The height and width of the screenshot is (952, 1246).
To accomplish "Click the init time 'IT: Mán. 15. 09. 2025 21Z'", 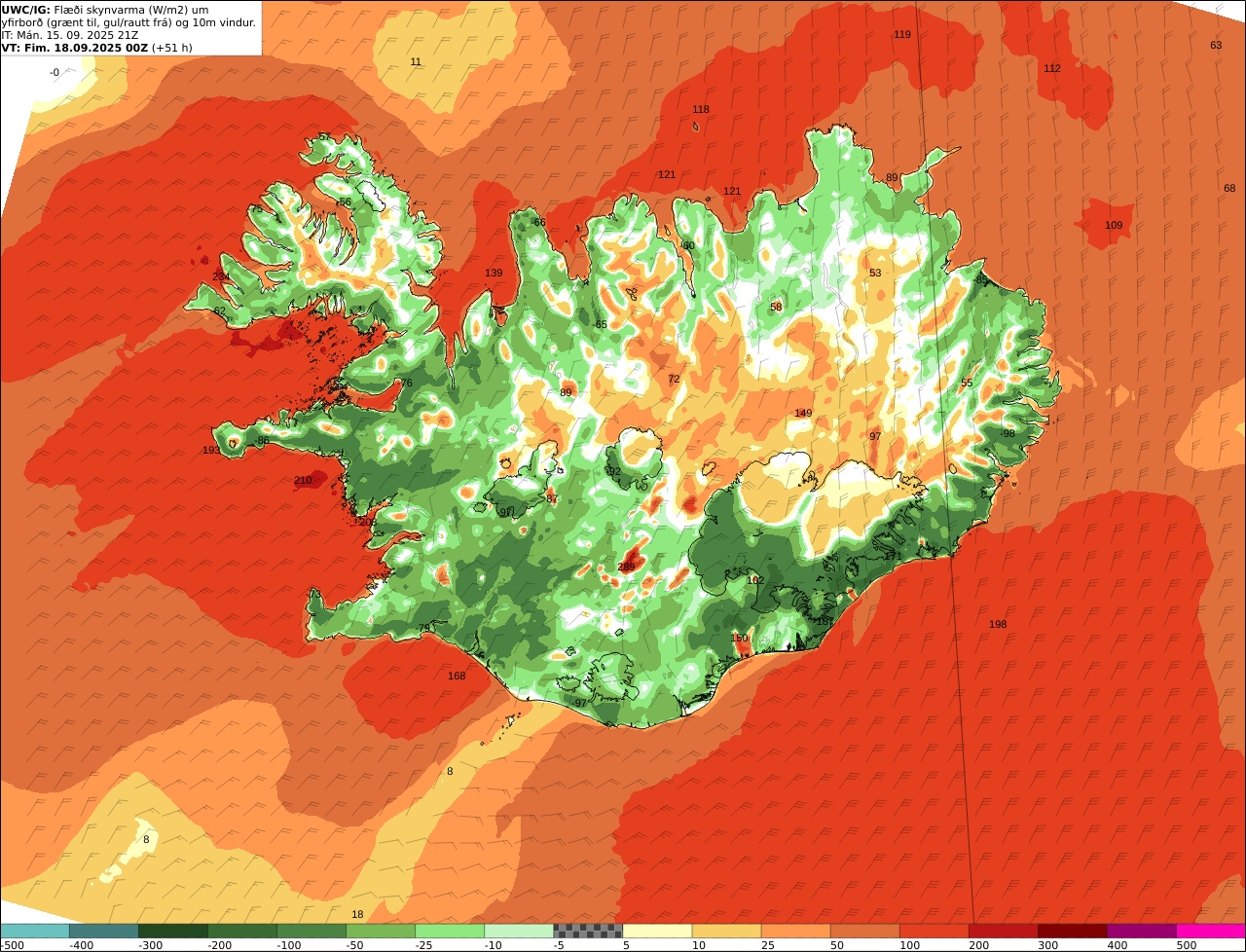I will [70, 35].
